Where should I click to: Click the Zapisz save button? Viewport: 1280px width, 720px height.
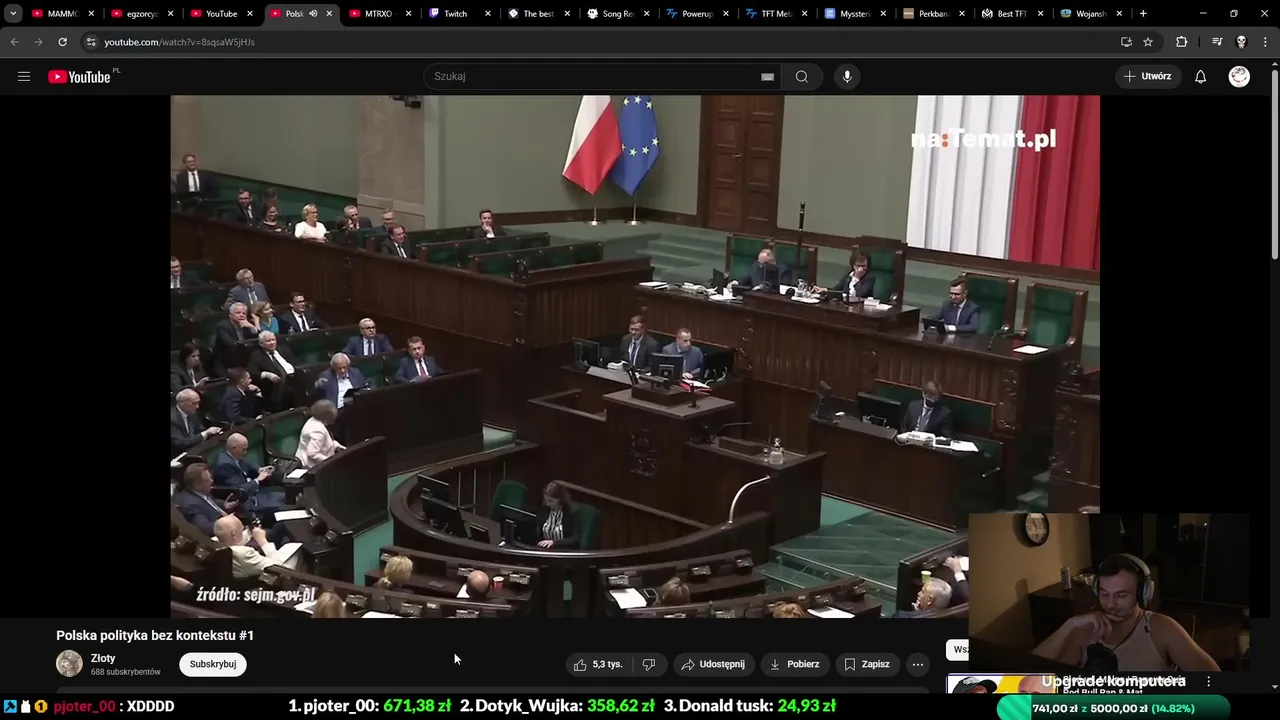tap(866, 664)
